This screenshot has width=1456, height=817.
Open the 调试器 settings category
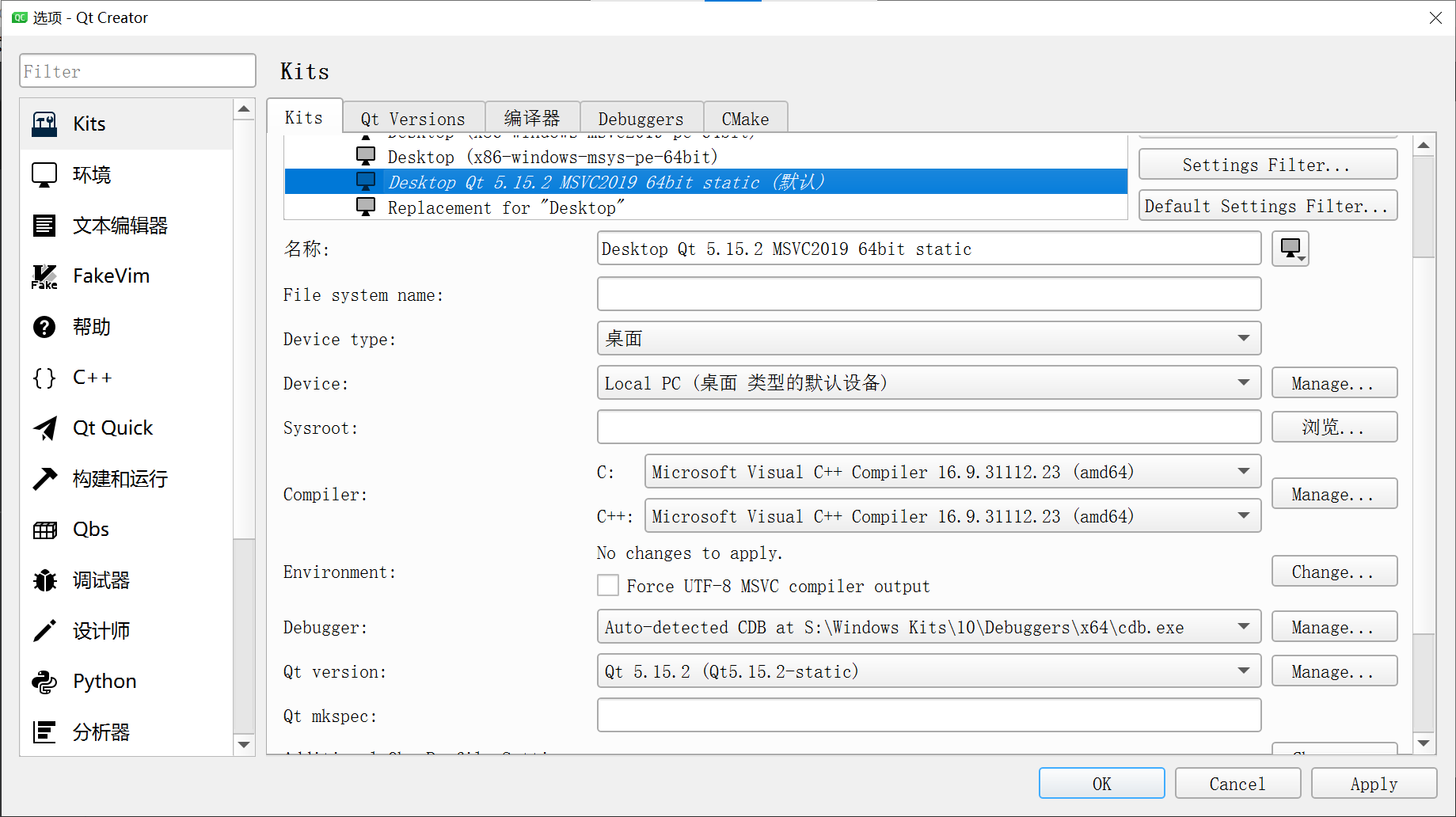[127, 580]
